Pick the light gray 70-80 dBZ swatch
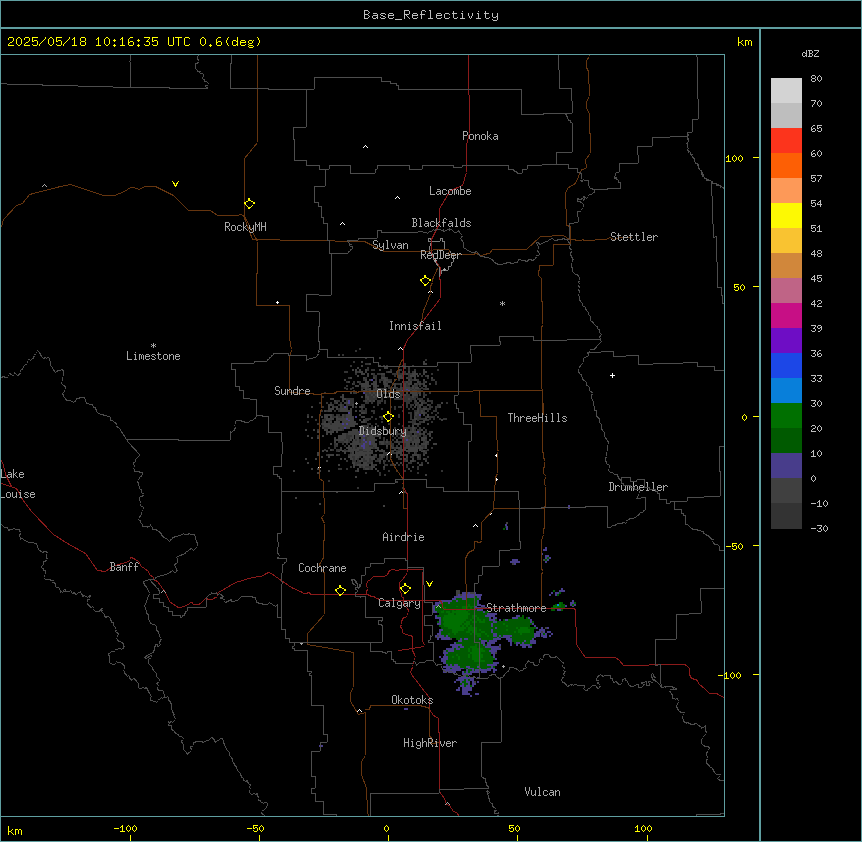Viewport: 862px width, 842px height. coord(786,90)
